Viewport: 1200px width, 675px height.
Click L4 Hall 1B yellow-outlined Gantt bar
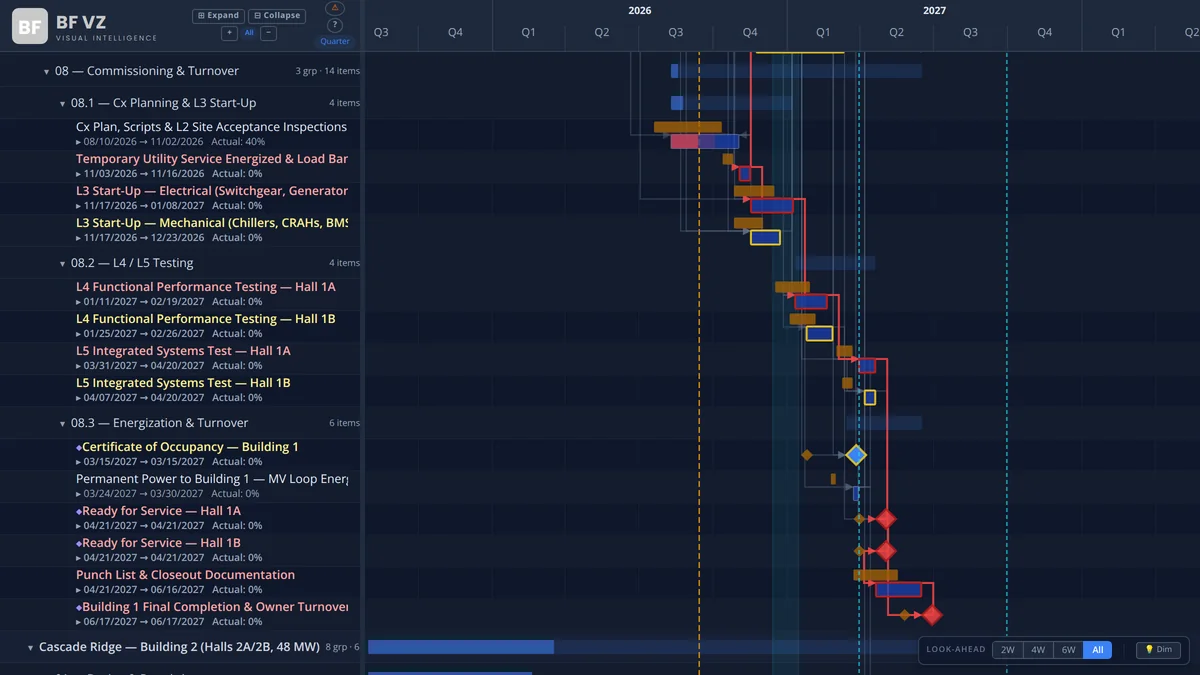[x=819, y=333]
